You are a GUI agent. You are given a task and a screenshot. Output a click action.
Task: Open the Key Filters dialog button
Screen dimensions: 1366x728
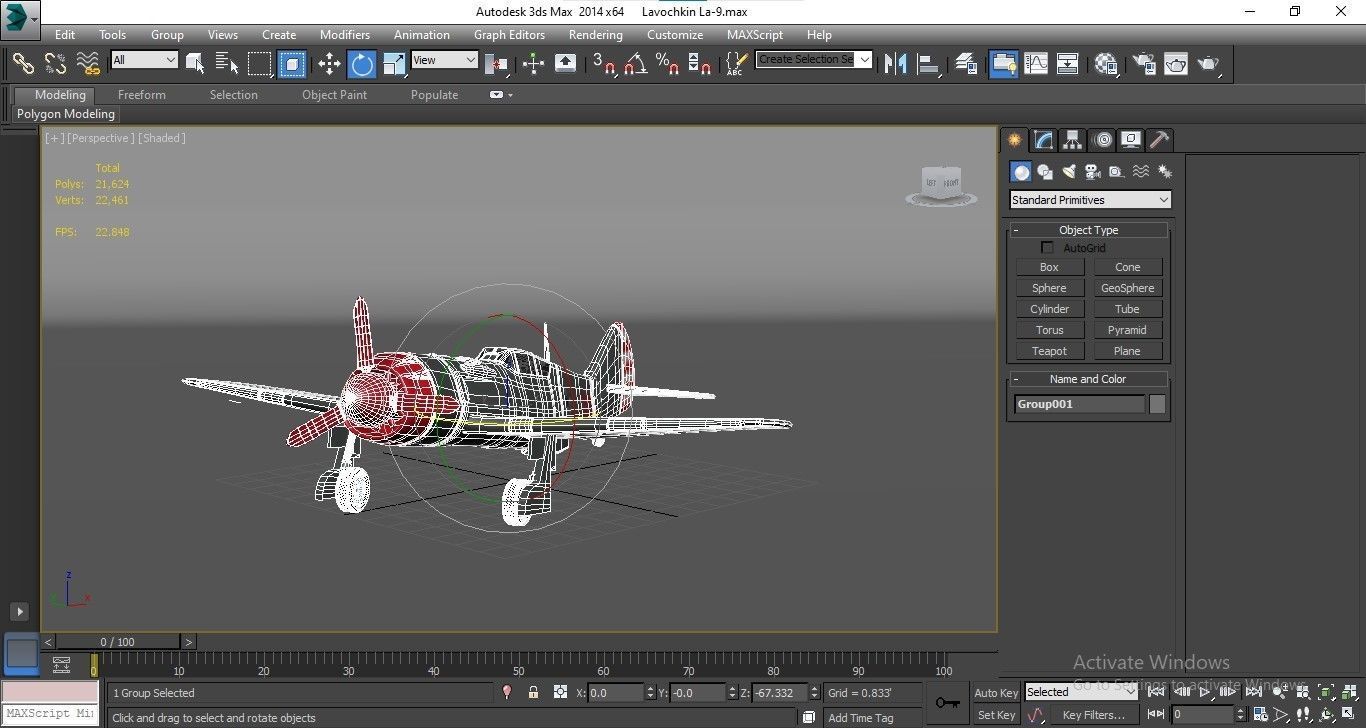pyautogui.click(x=1093, y=715)
